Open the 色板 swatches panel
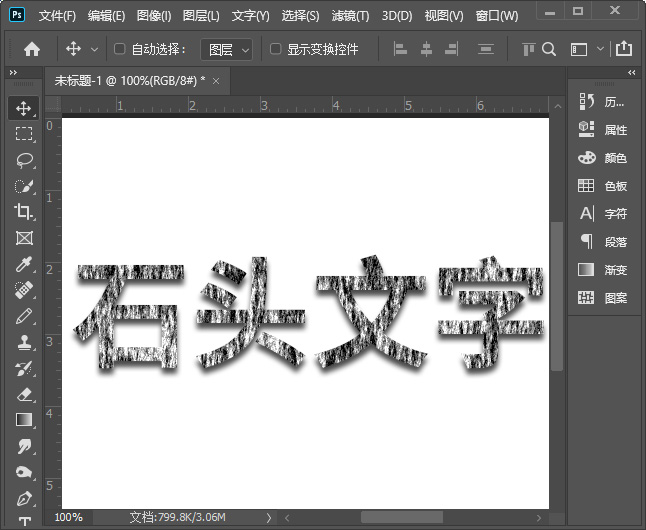Screen dimensions: 646x530 pyautogui.click(x=603, y=185)
